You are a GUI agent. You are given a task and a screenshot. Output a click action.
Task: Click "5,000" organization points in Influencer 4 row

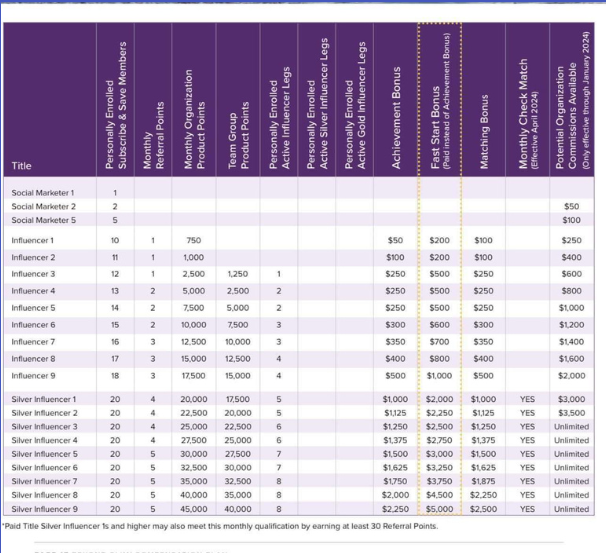coord(194,291)
